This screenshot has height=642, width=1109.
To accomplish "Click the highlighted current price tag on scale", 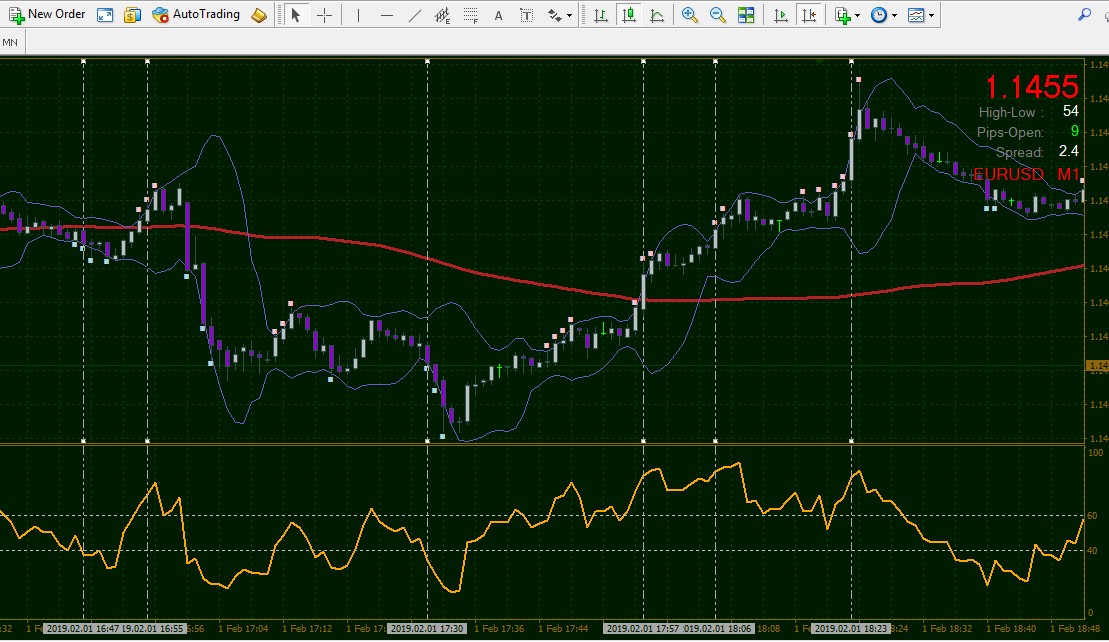I will click(x=1098, y=366).
